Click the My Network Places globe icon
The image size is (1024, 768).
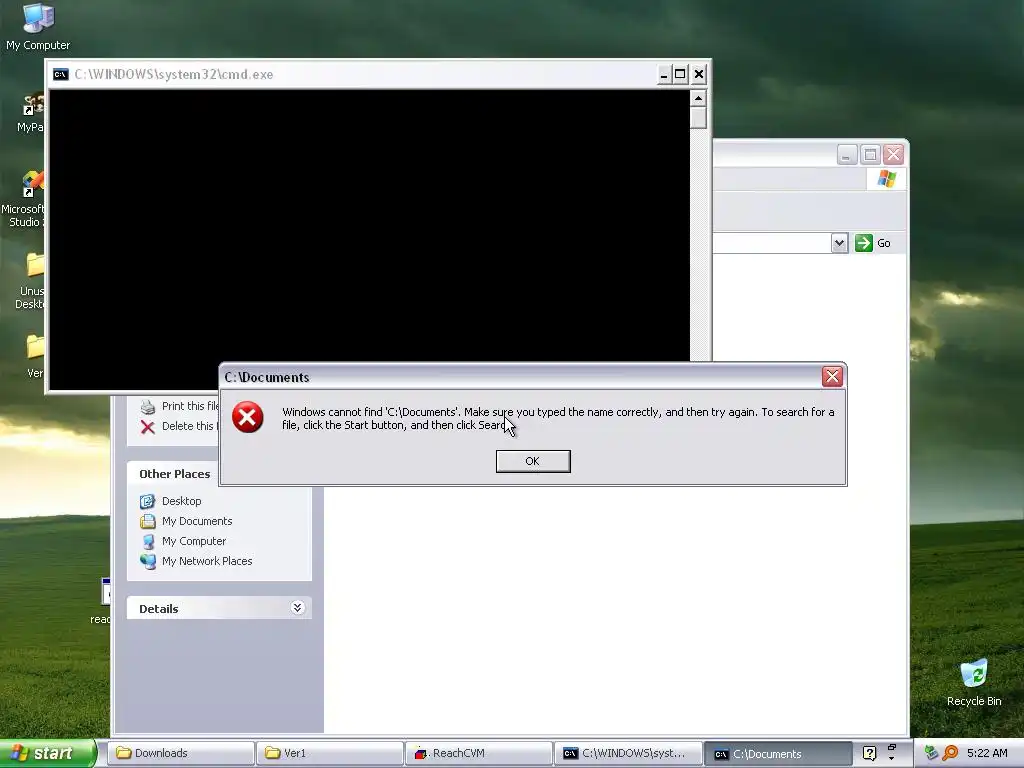(148, 561)
